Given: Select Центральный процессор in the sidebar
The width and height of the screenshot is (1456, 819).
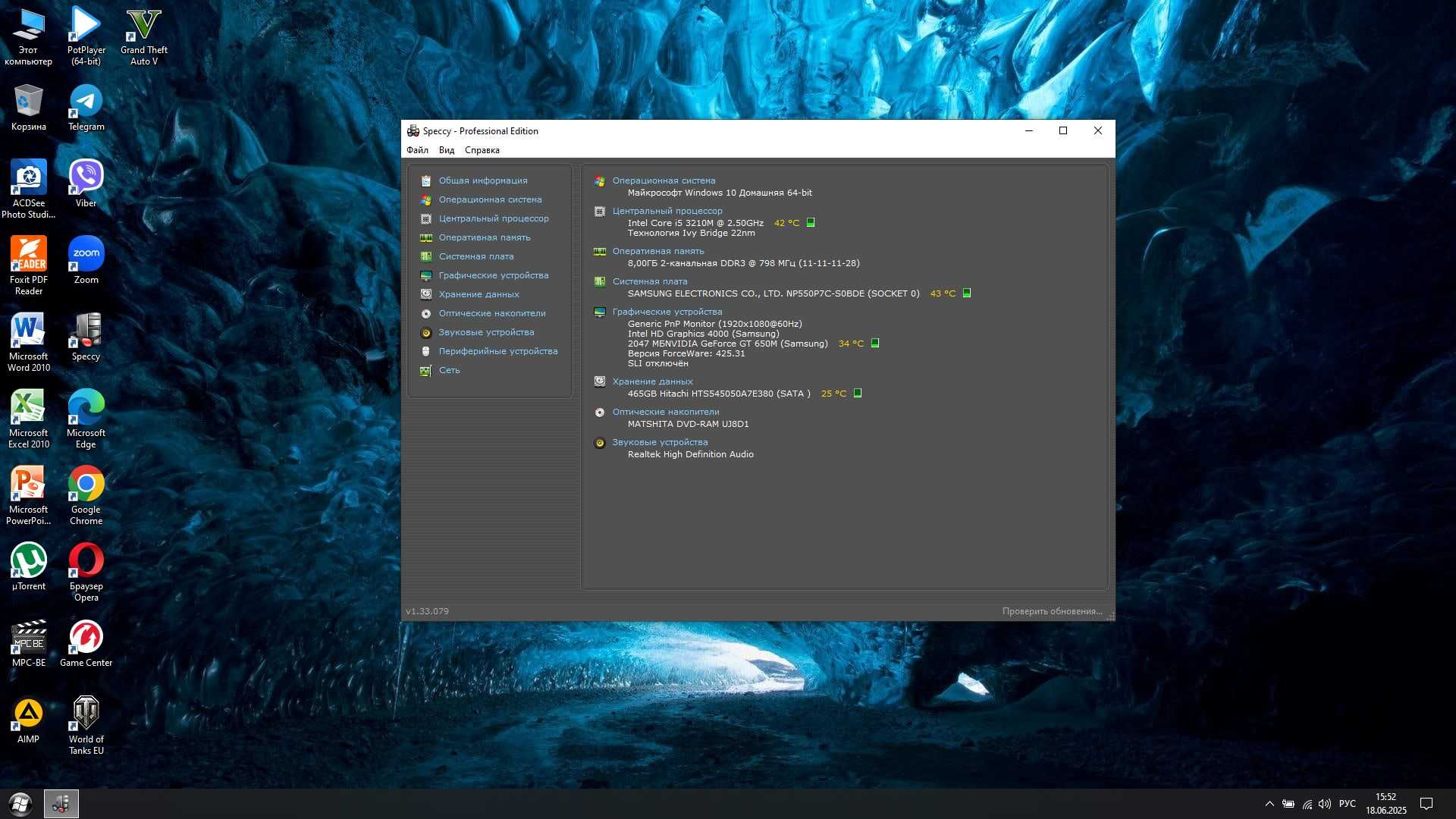Looking at the screenshot, I should (494, 218).
